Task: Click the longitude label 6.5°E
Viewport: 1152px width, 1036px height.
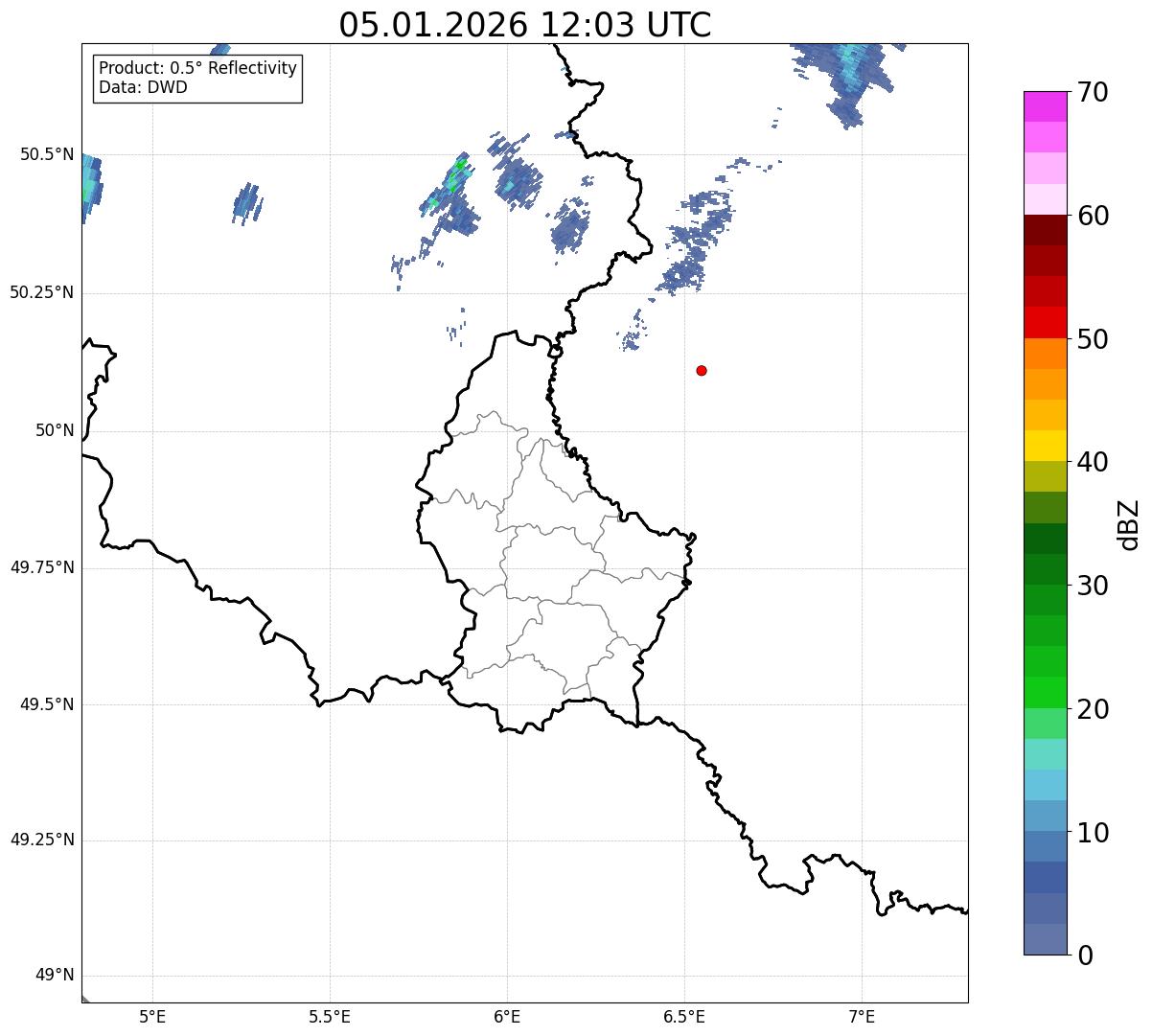Action: coord(684,1016)
